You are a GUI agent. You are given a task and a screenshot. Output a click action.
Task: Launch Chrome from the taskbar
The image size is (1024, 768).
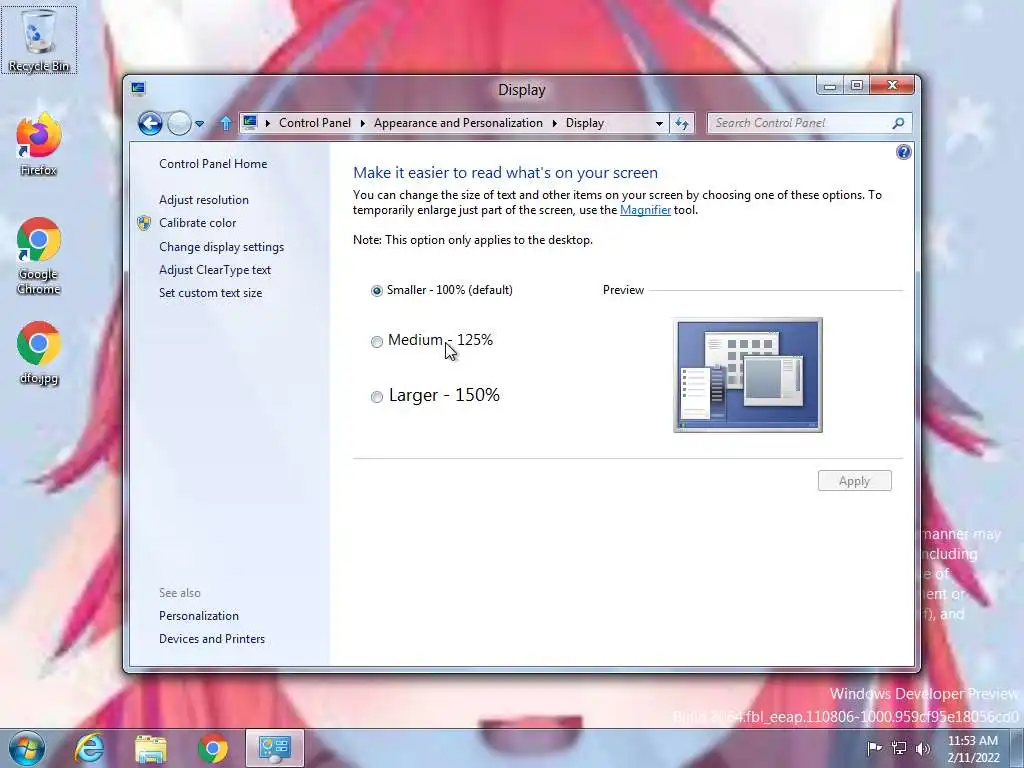tap(213, 748)
